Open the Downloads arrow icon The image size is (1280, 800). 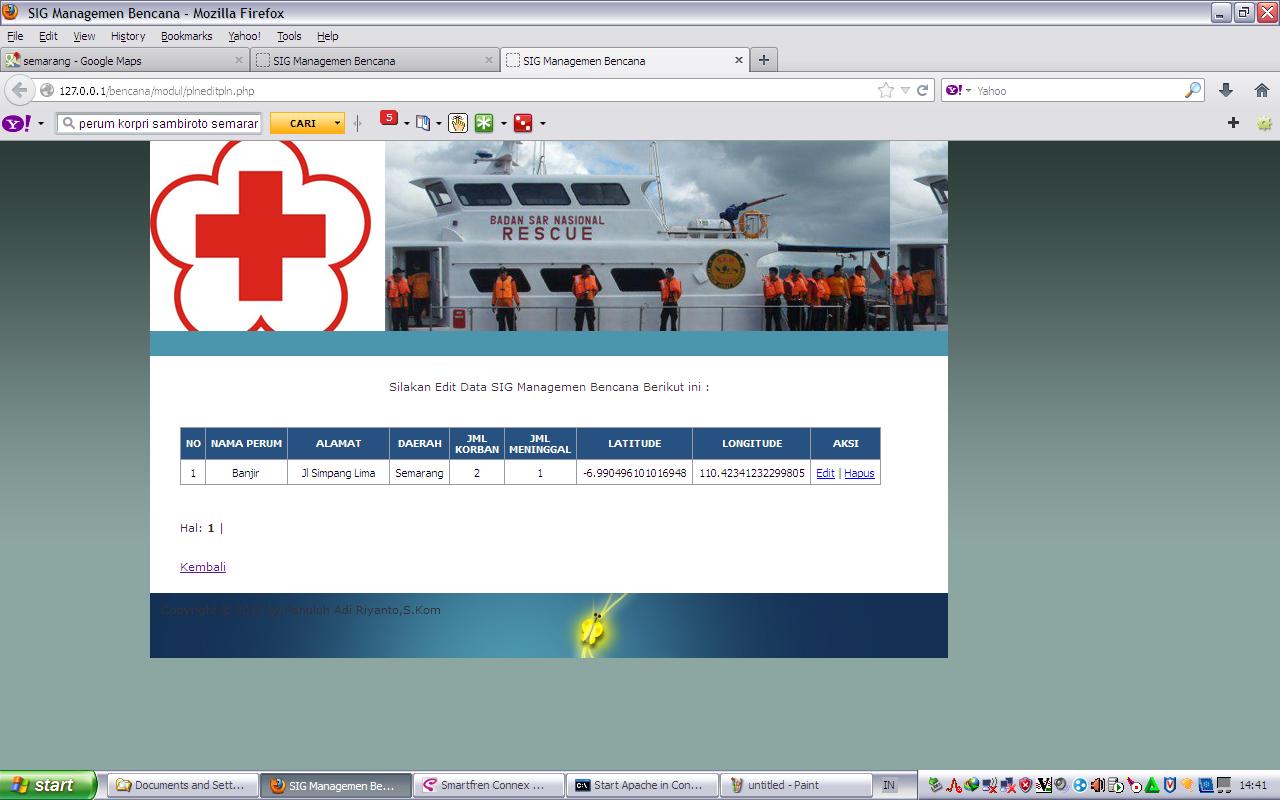1226,90
